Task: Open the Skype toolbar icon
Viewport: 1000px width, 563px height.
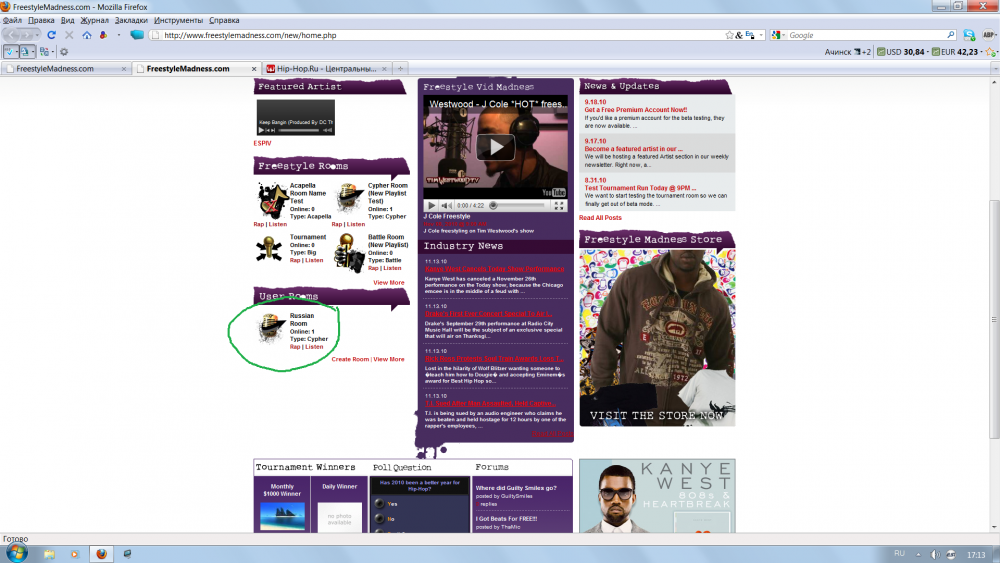Action: click(969, 35)
